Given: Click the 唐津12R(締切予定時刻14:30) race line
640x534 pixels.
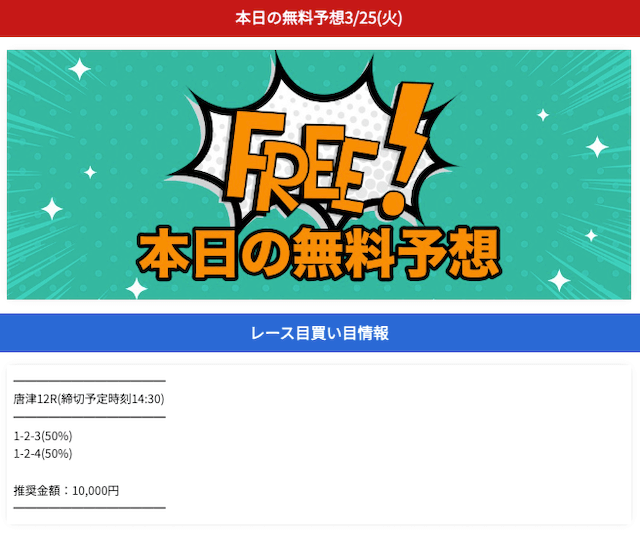Looking at the screenshot, I should click(x=89, y=399).
